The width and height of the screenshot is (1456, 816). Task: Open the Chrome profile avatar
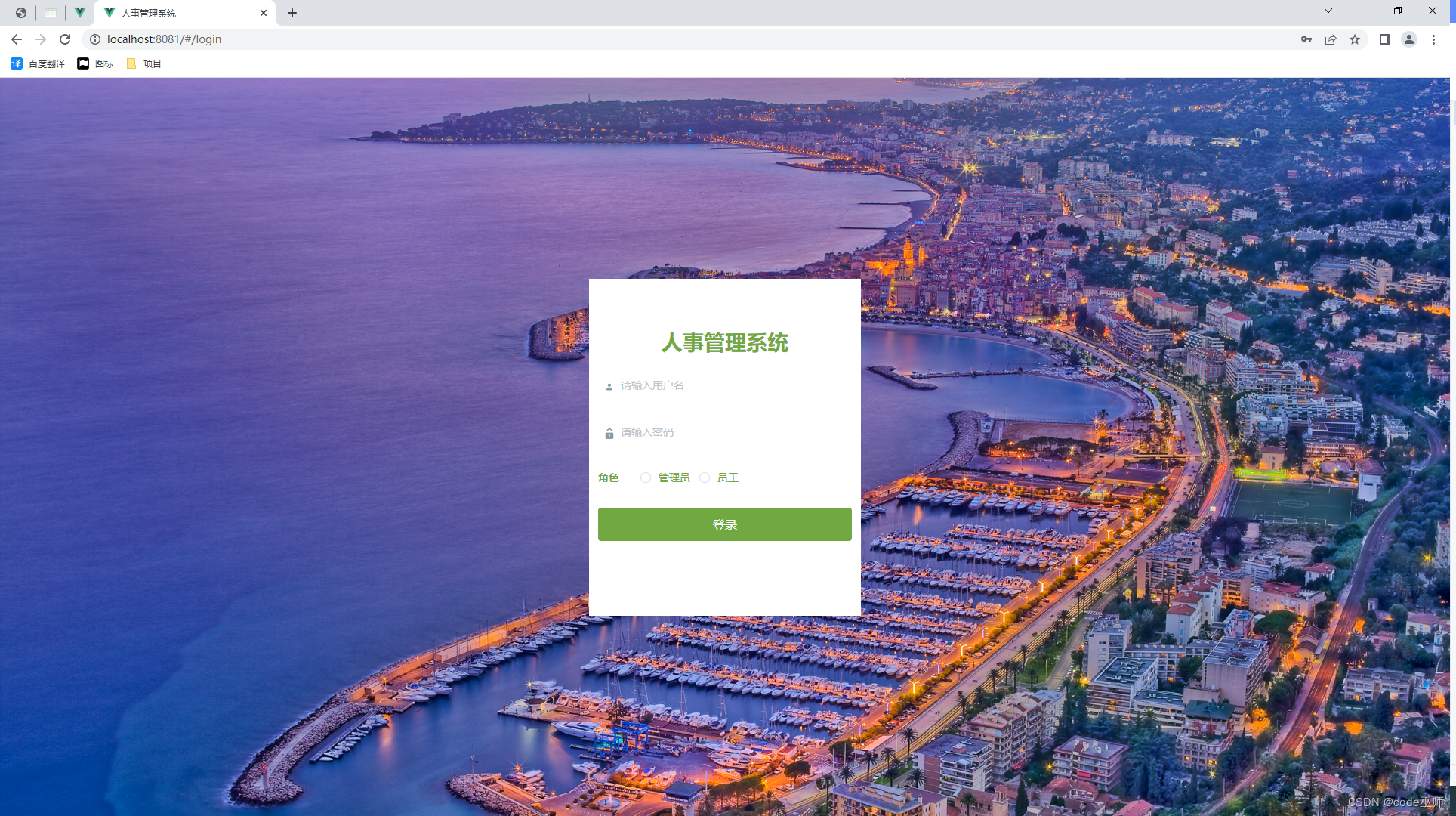(x=1408, y=39)
